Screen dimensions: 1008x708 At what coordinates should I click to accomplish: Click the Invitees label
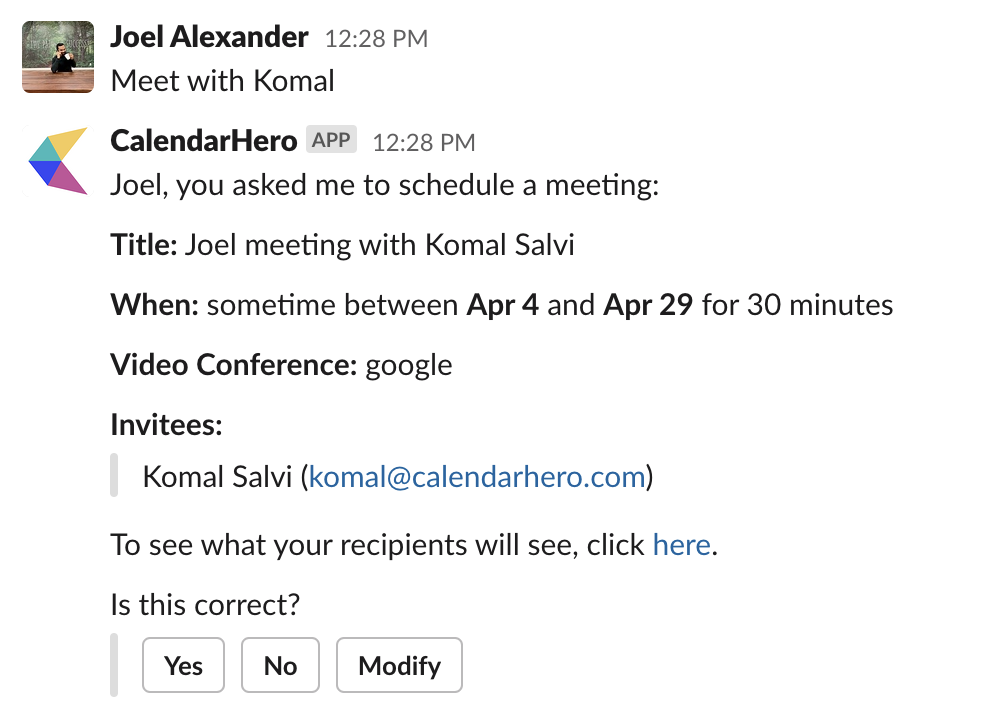pyautogui.click(x=166, y=425)
